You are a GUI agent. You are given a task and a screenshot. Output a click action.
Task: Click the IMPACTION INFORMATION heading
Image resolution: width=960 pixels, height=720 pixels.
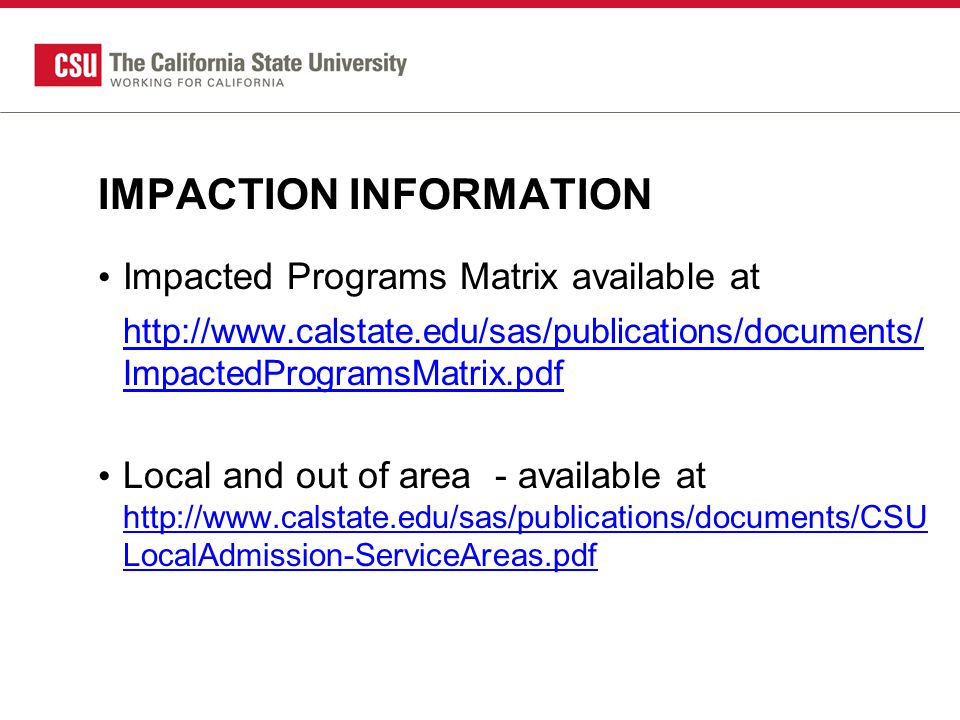(375, 195)
